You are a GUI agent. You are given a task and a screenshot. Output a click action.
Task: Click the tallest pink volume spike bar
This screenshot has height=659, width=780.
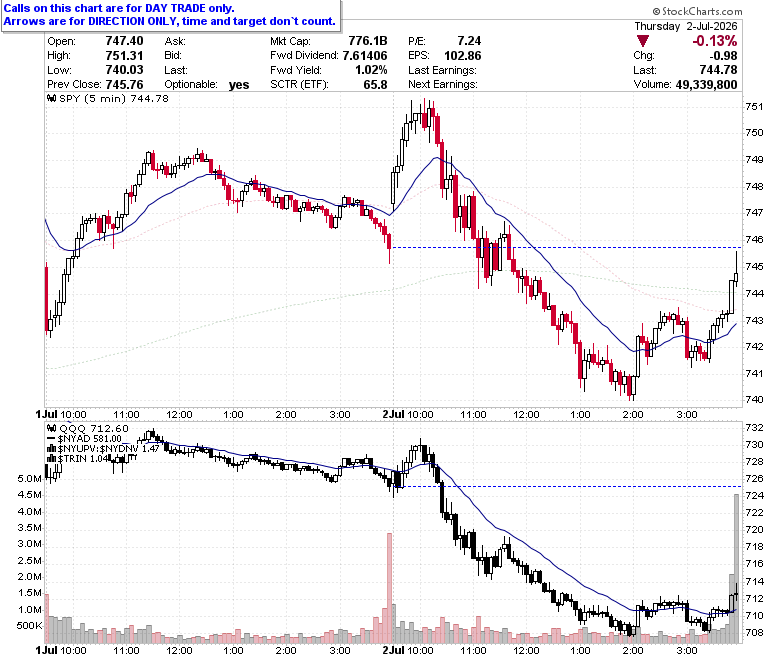click(x=390, y=588)
